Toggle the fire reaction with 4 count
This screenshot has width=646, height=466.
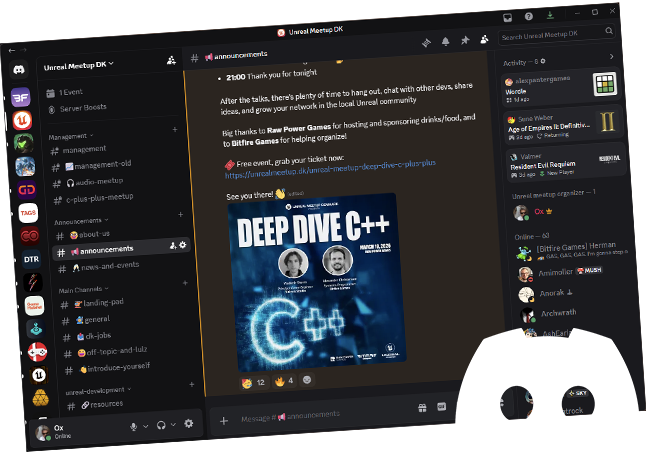point(284,381)
